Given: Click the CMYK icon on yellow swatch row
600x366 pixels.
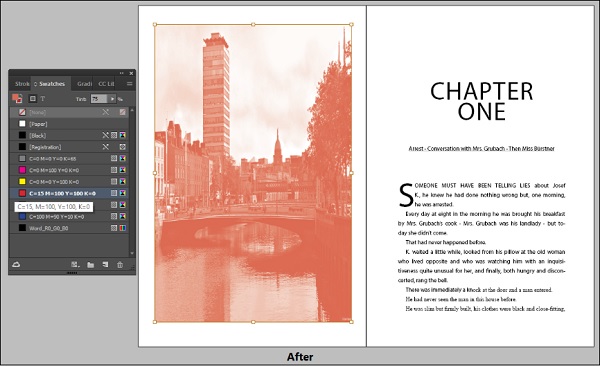Looking at the screenshot, I should tap(122, 181).
